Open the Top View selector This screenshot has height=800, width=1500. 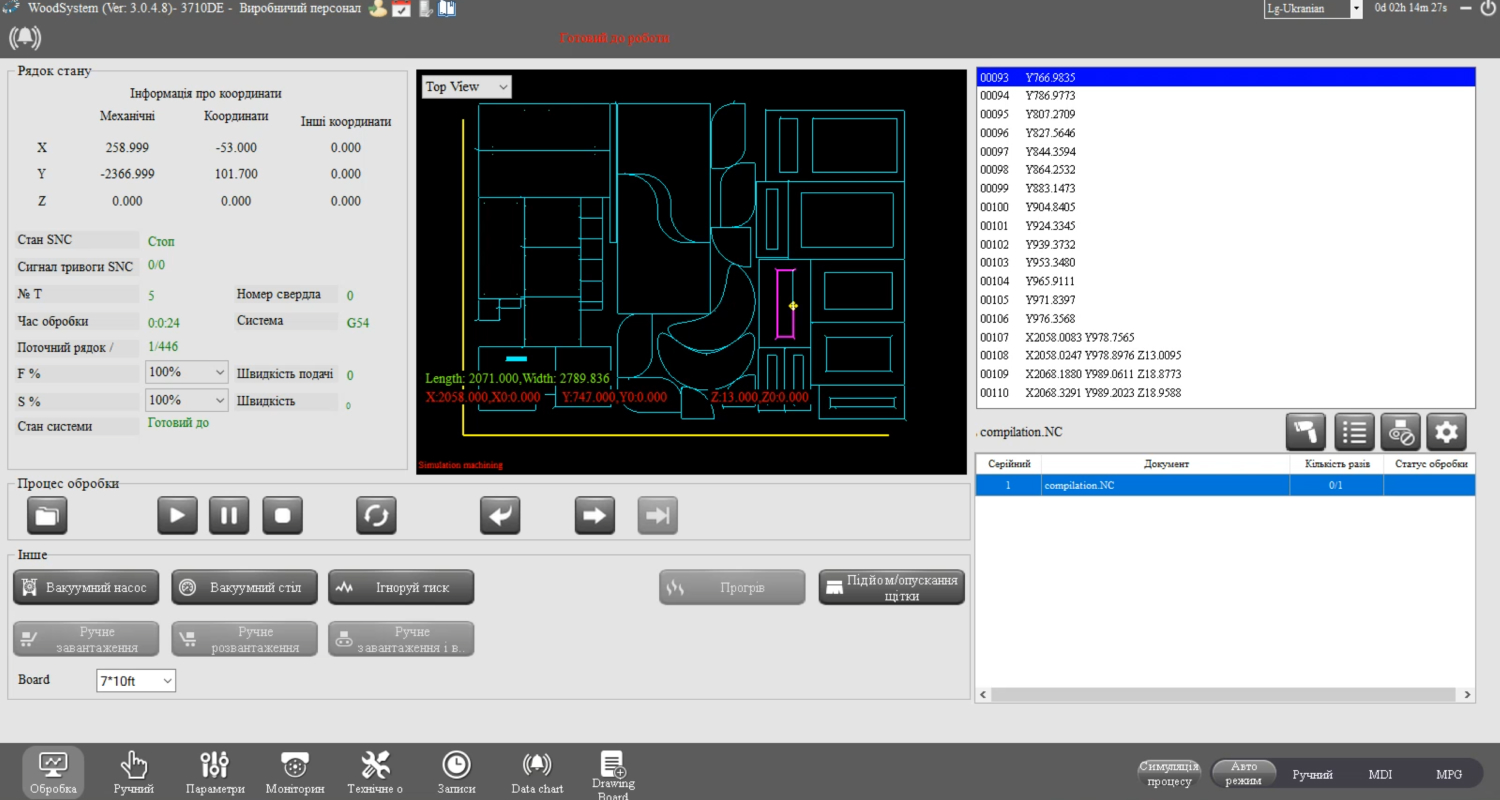466,86
